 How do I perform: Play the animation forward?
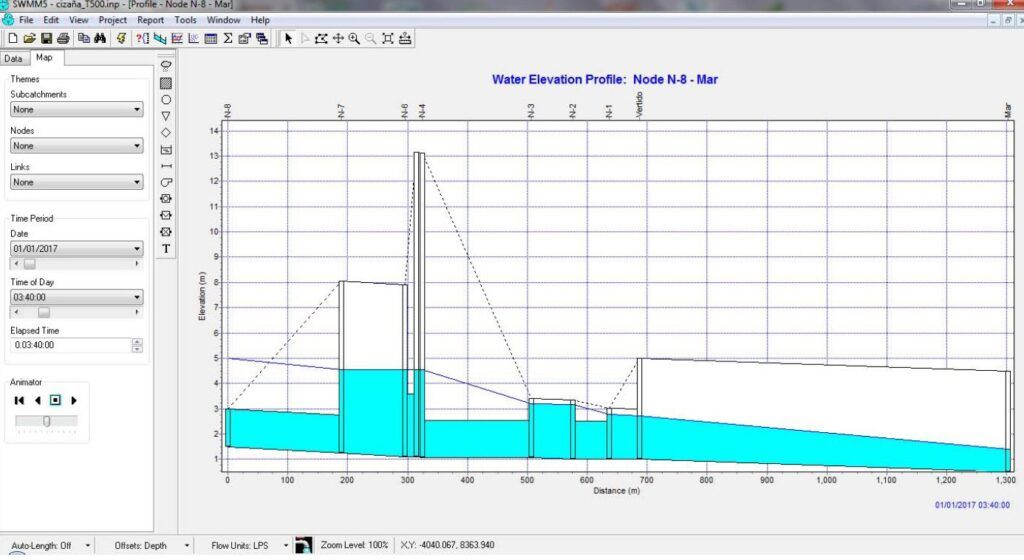click(74, 400)
